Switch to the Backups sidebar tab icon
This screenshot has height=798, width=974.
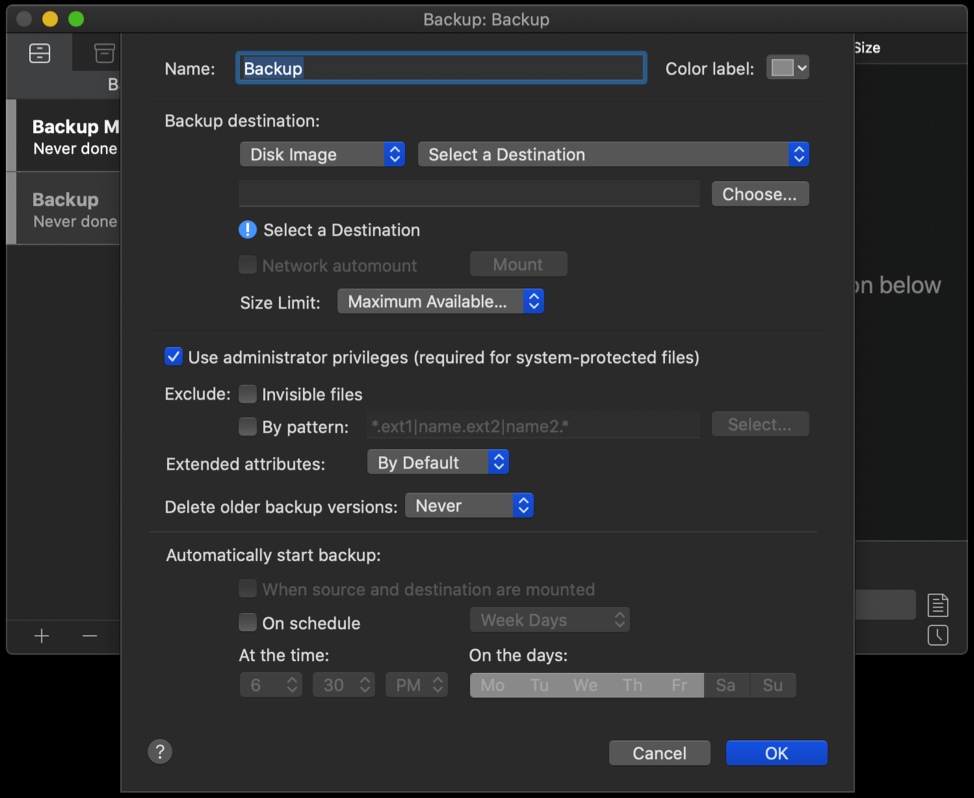40,54
